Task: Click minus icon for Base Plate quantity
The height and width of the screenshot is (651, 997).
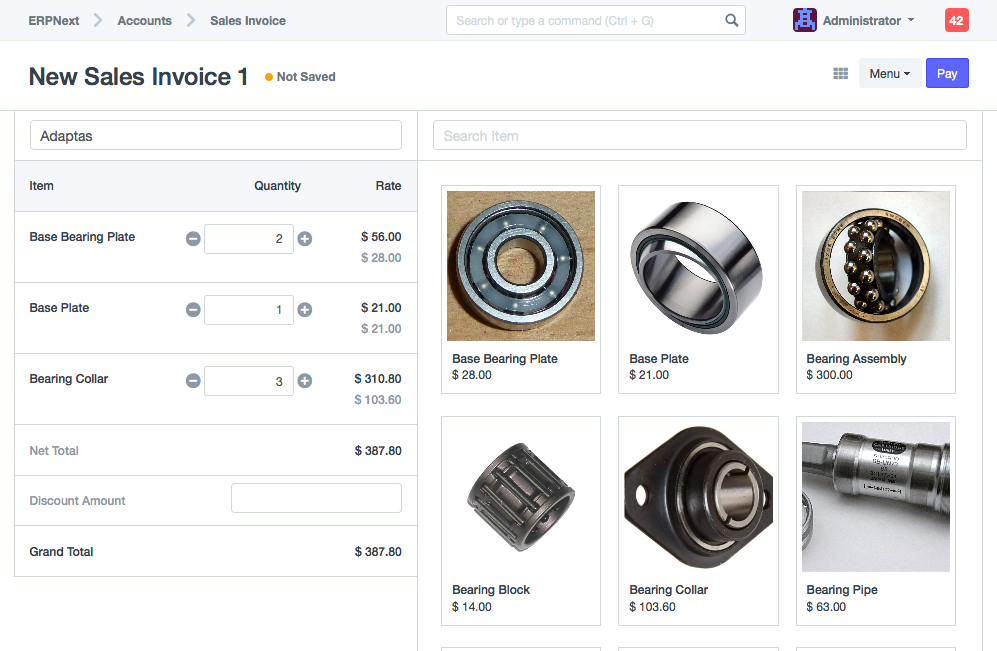Action: click(x=193, y=310)
